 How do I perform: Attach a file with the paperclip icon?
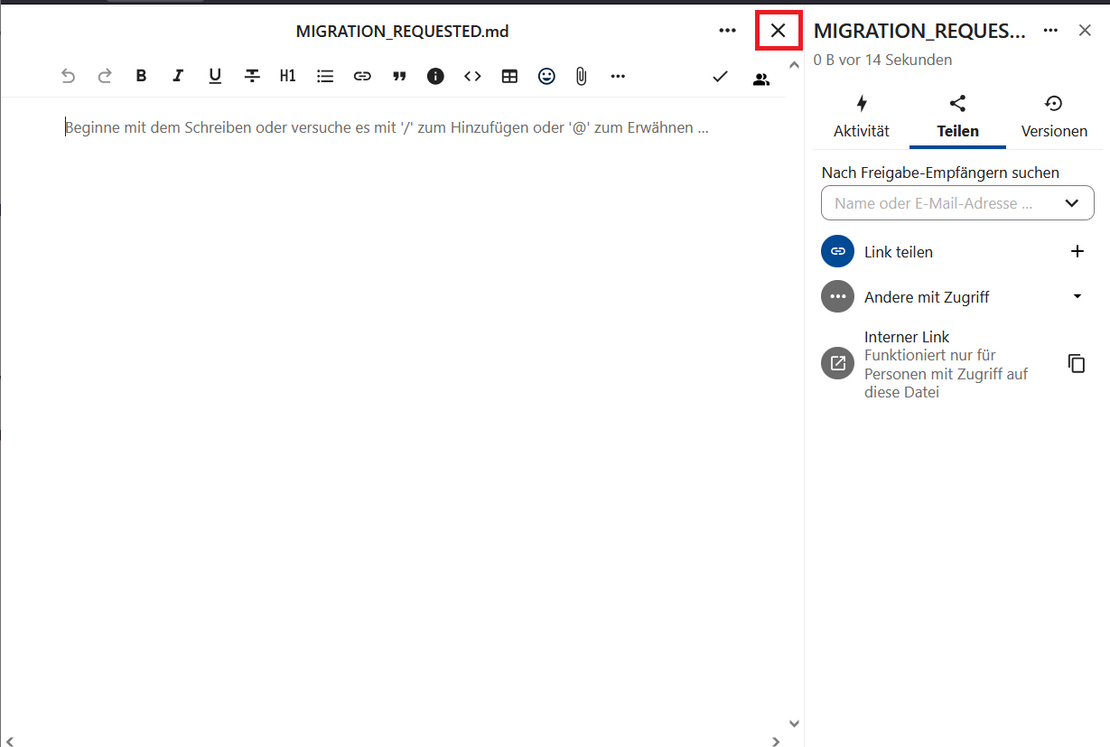(581, 76)
